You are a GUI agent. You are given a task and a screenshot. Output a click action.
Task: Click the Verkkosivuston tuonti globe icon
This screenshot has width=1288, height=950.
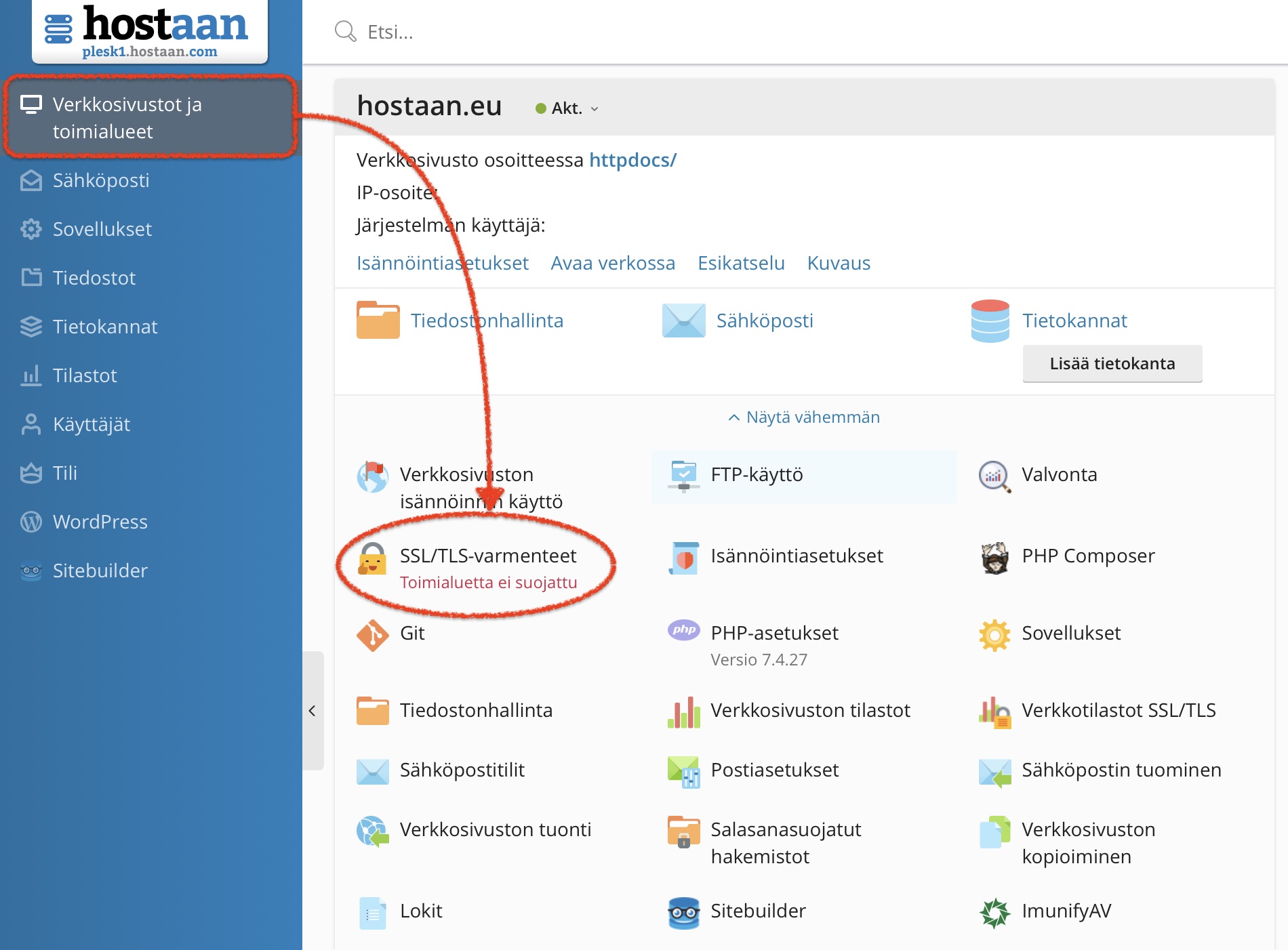pos(372,831)
